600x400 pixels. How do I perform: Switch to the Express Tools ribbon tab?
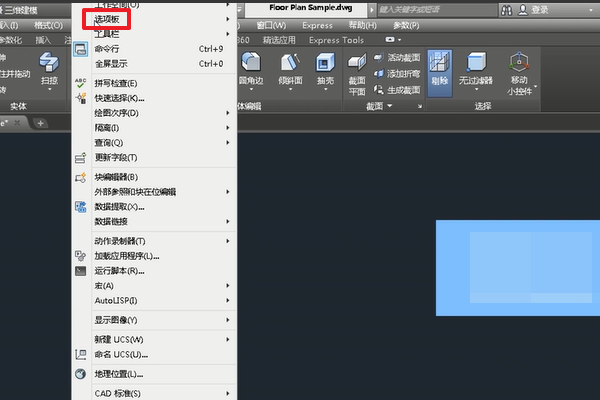(x=336, y=40)
